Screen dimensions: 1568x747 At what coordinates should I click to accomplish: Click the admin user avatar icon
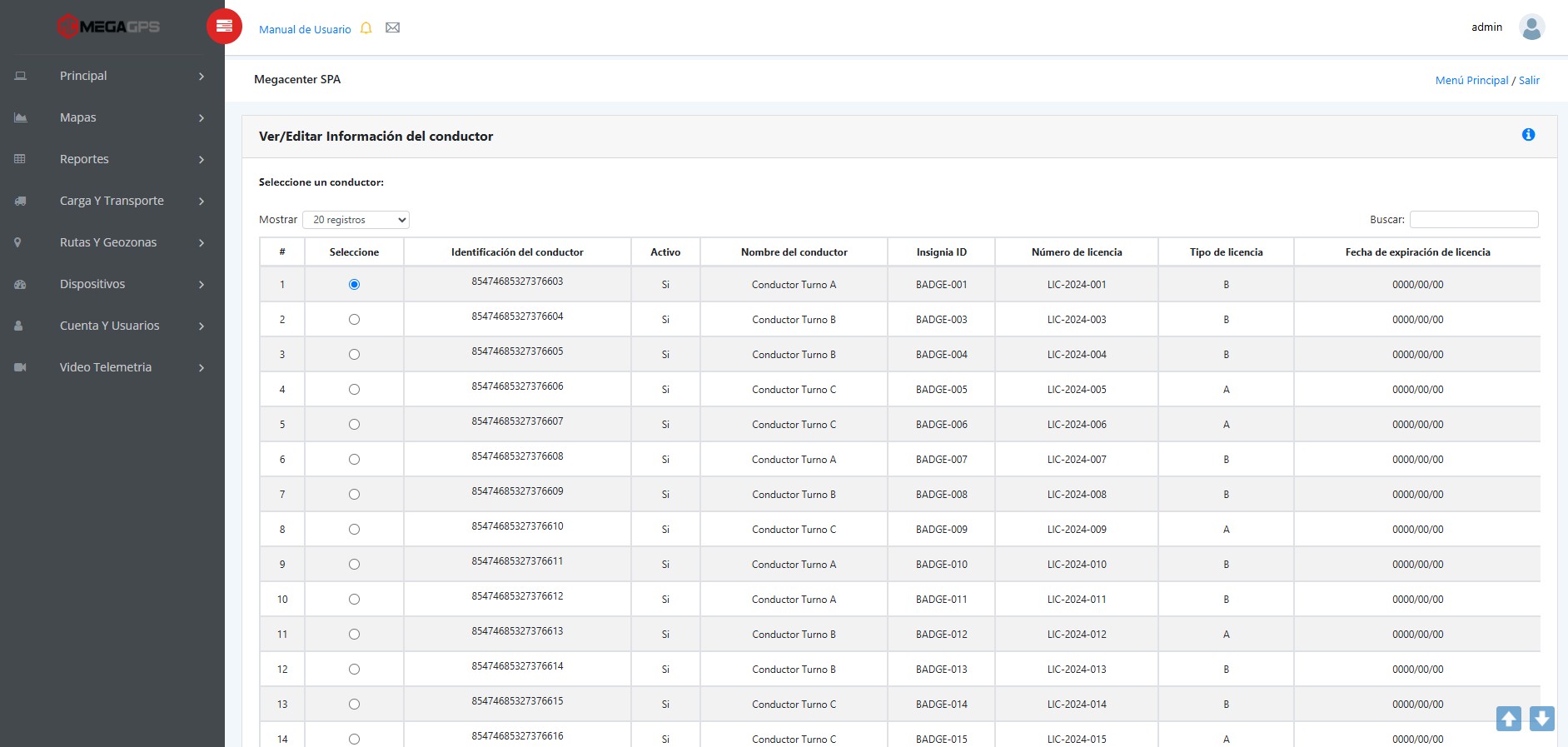tap(1531, 27)
